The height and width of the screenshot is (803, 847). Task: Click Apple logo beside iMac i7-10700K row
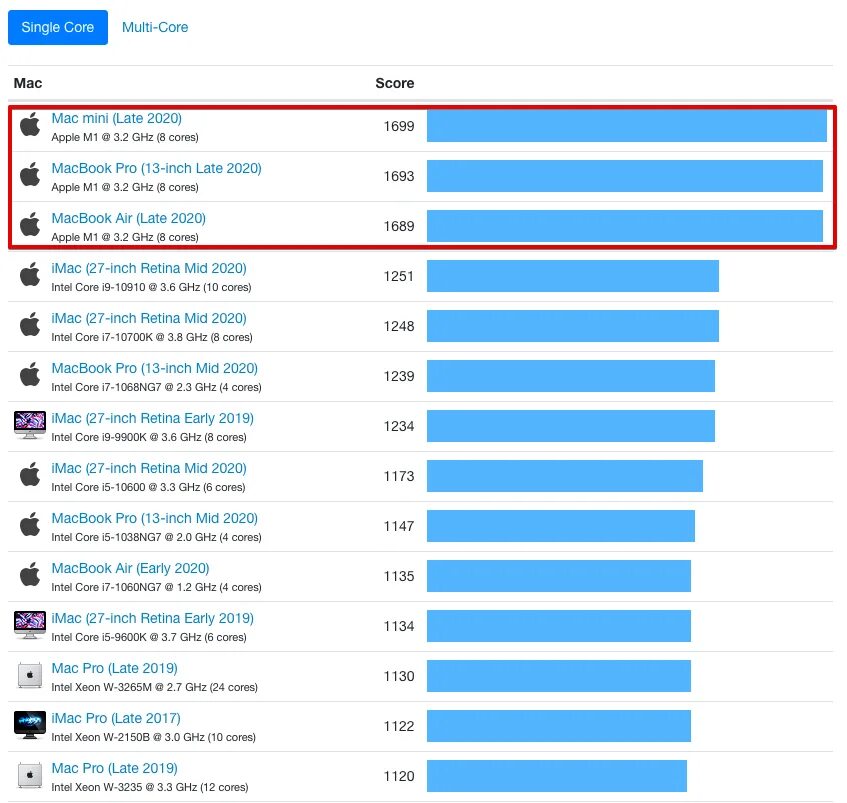pos(30,325)
